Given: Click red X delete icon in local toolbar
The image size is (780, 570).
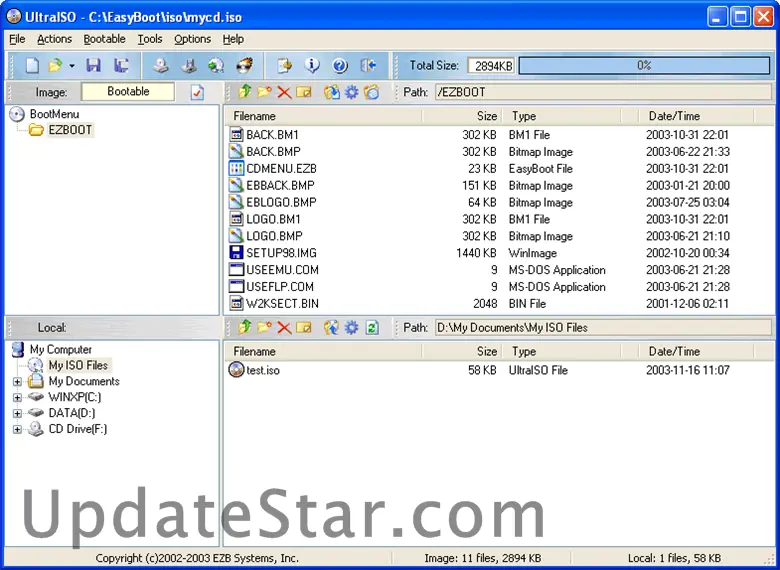Looking at the screenshot, I should [284, 327].
